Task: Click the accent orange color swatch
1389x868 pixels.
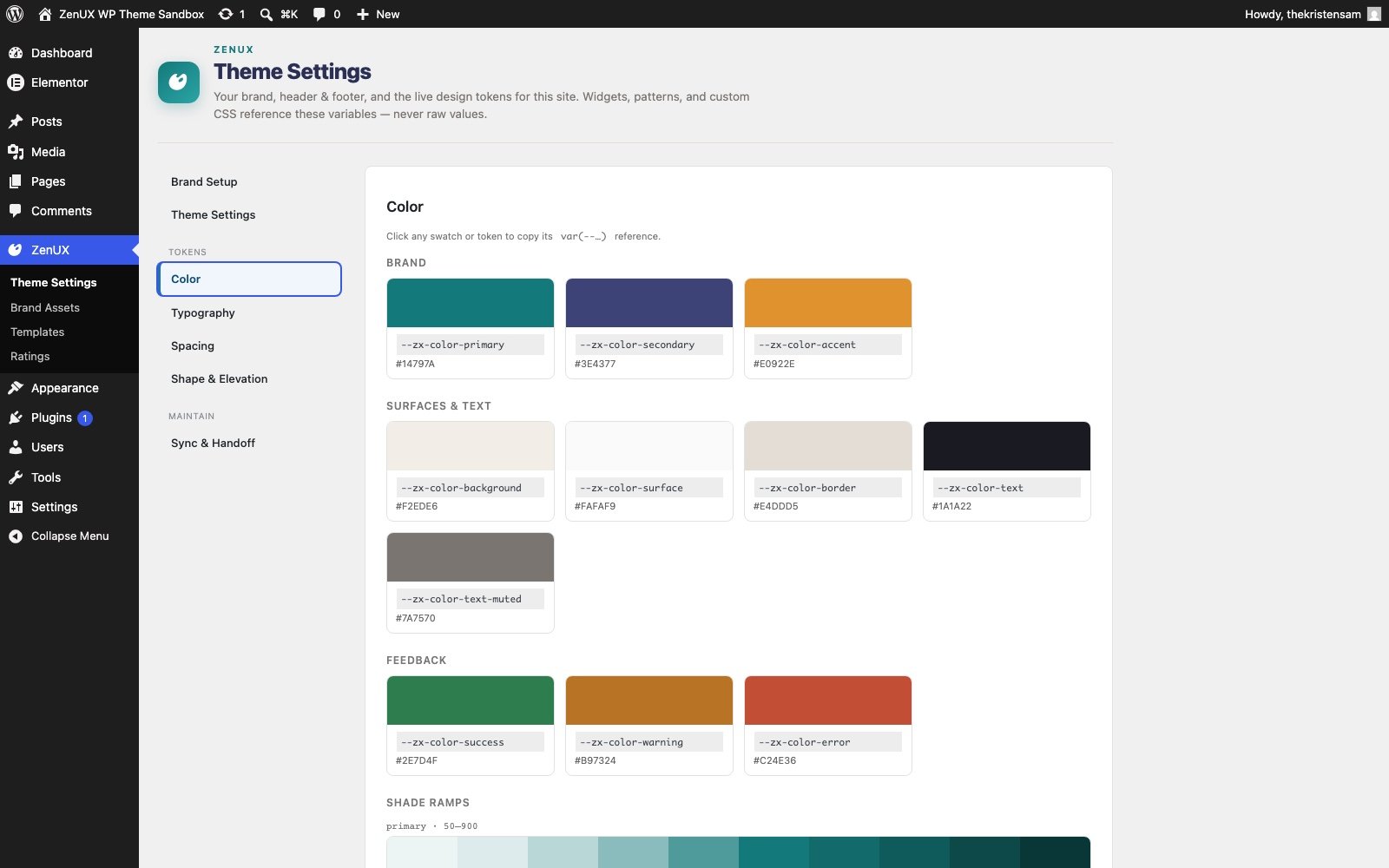Action: (x=828, y=303)
